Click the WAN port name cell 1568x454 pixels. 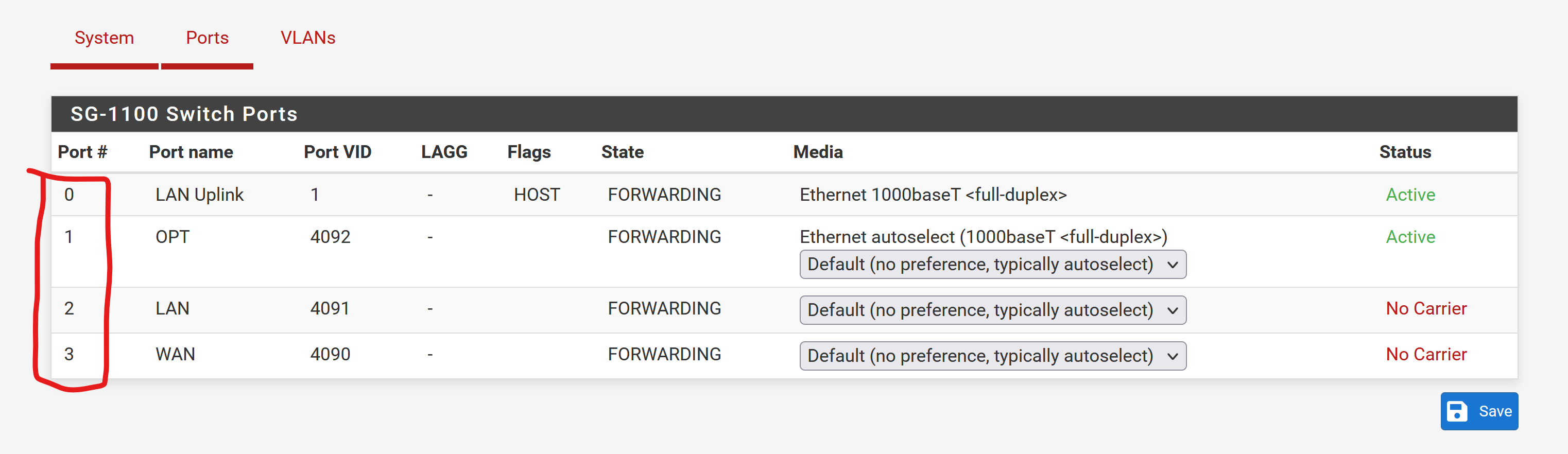[x=175, y=354]
